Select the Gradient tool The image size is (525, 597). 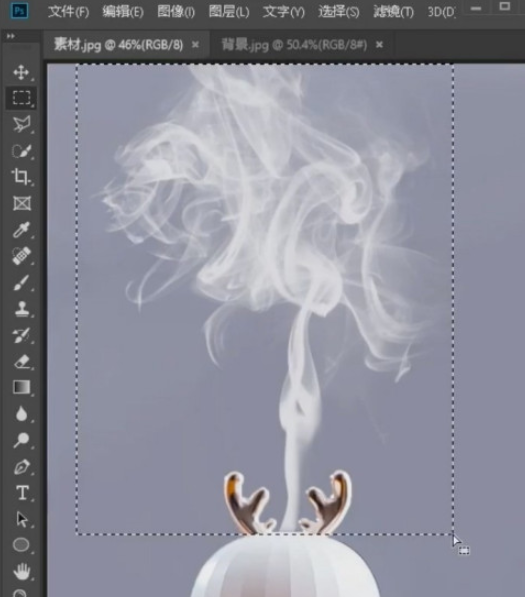coord(22,387)
